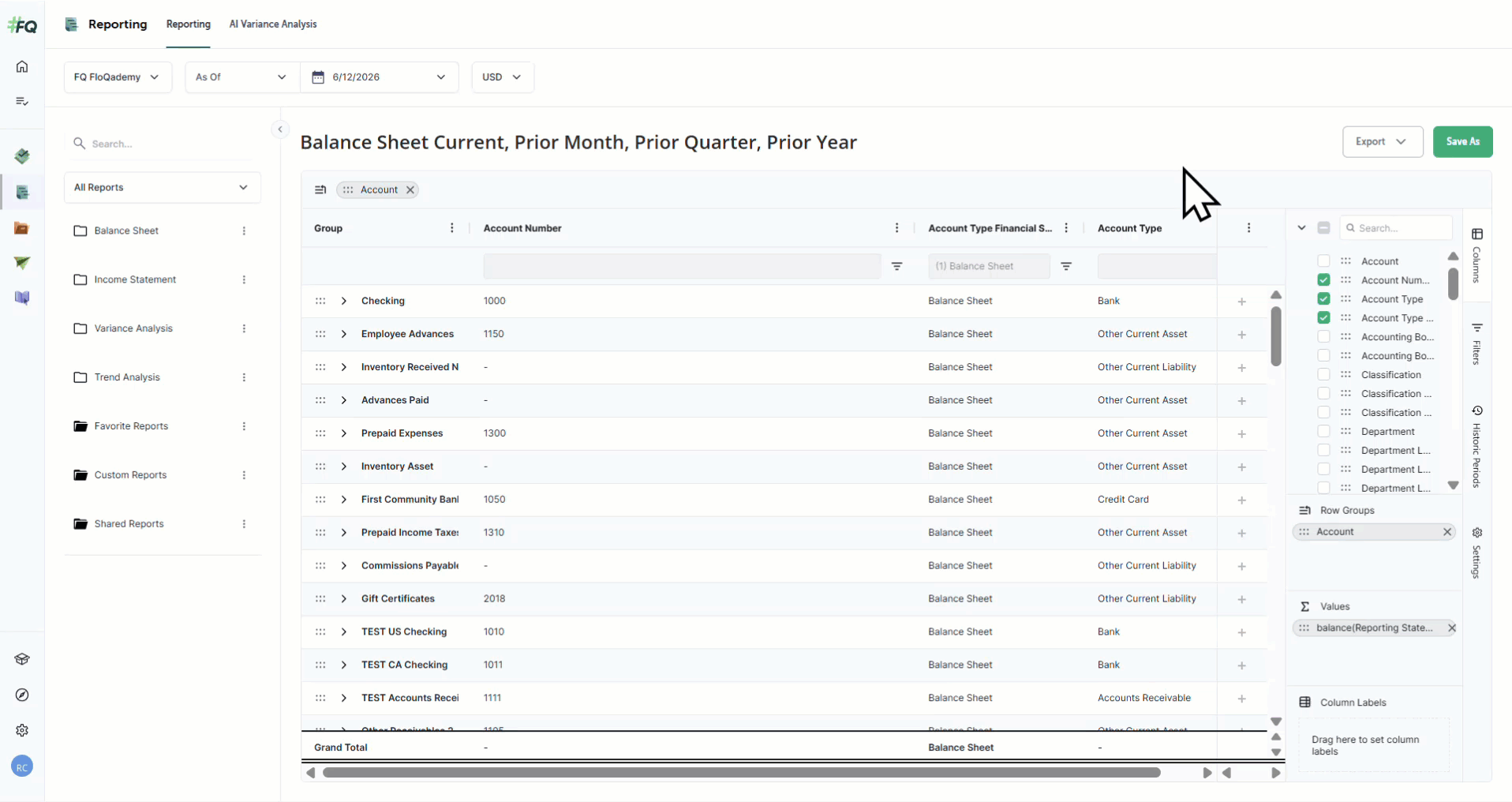1512x802 pixels.
Task: Collapse the reports side panel arrow
Action: click(x=280, y=129)
